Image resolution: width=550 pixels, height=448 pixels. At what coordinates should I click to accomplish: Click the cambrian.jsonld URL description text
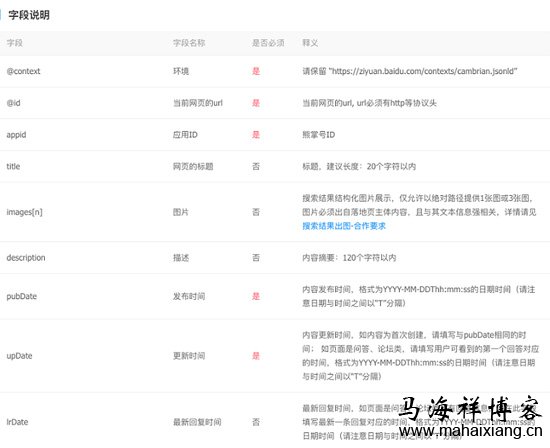pos(410,71)
